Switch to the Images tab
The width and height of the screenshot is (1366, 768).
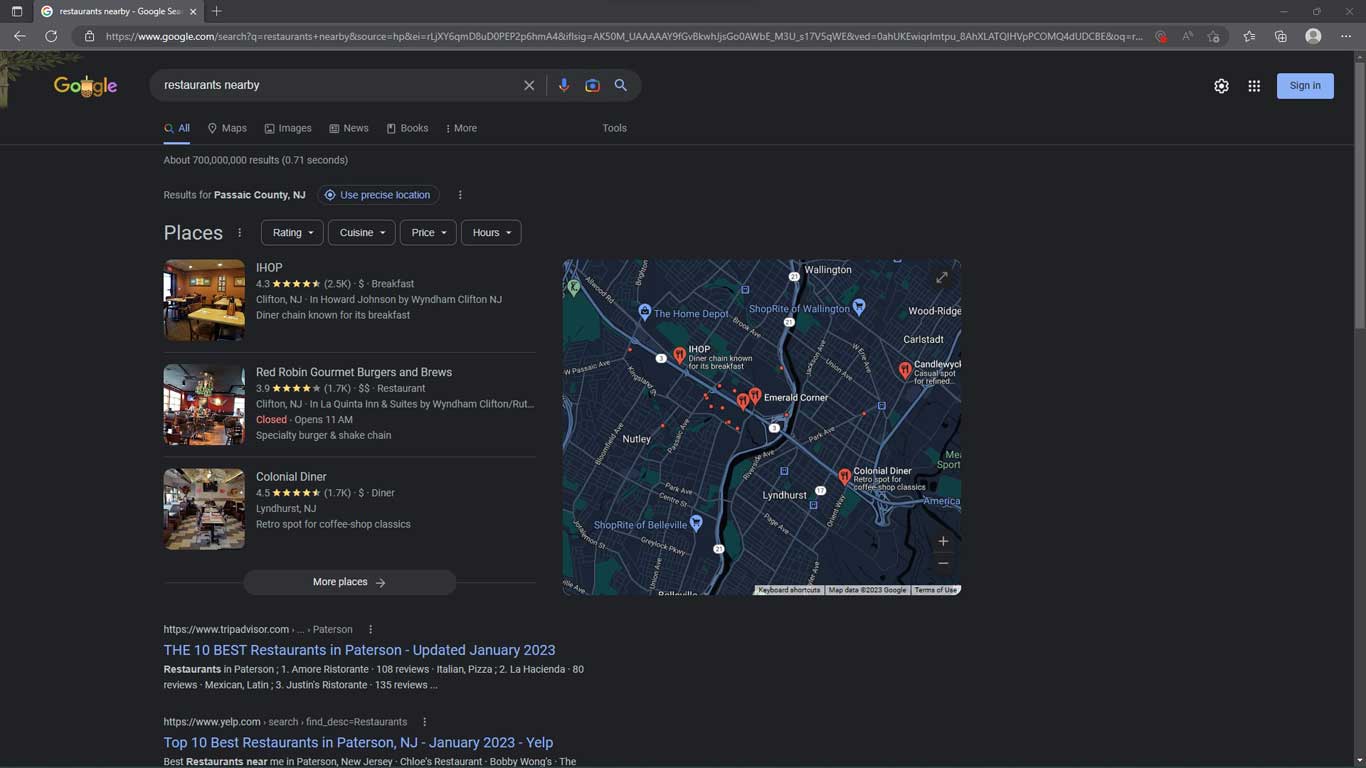click(288, 128)
